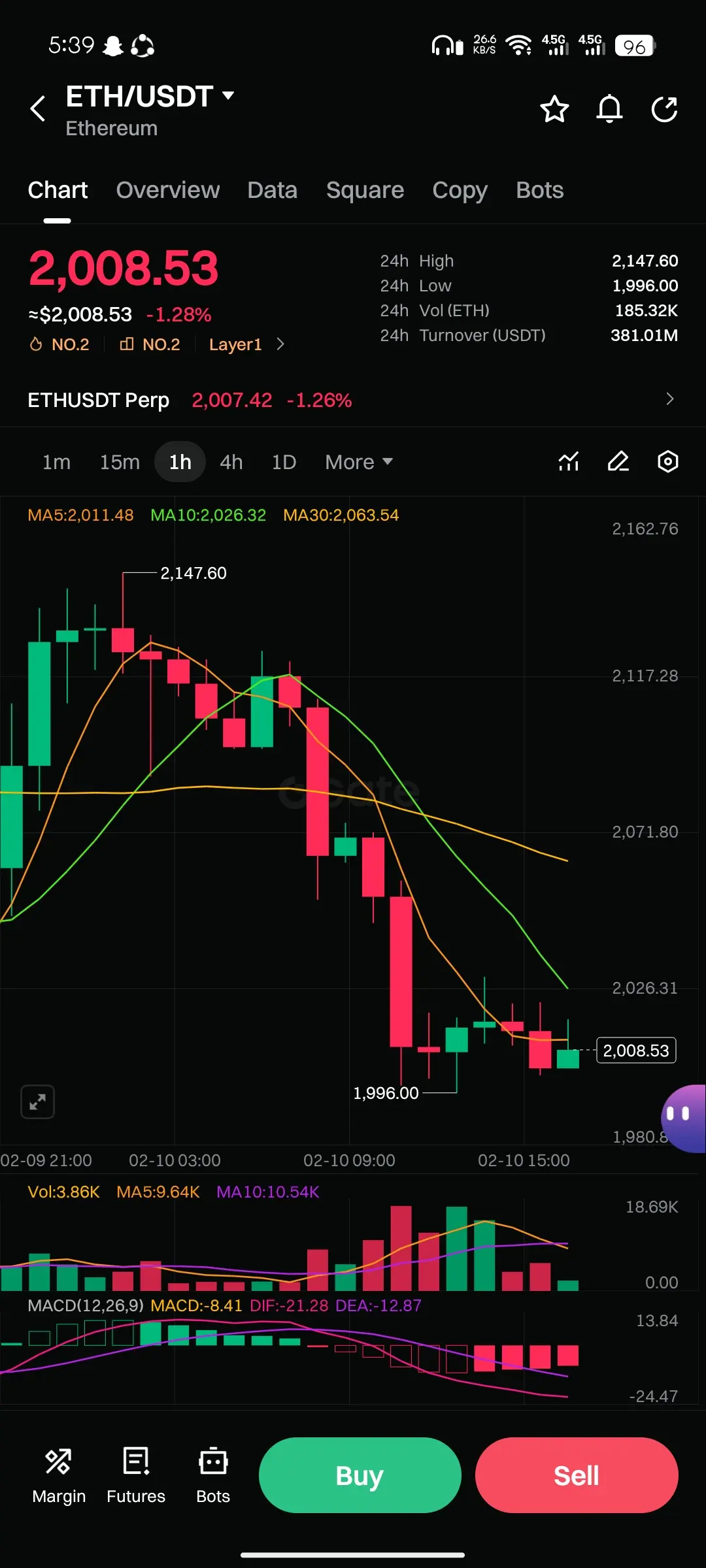Select the 4h timeframe
Image resolution: width=706 pixels, height=1568 pixels.
231,462
